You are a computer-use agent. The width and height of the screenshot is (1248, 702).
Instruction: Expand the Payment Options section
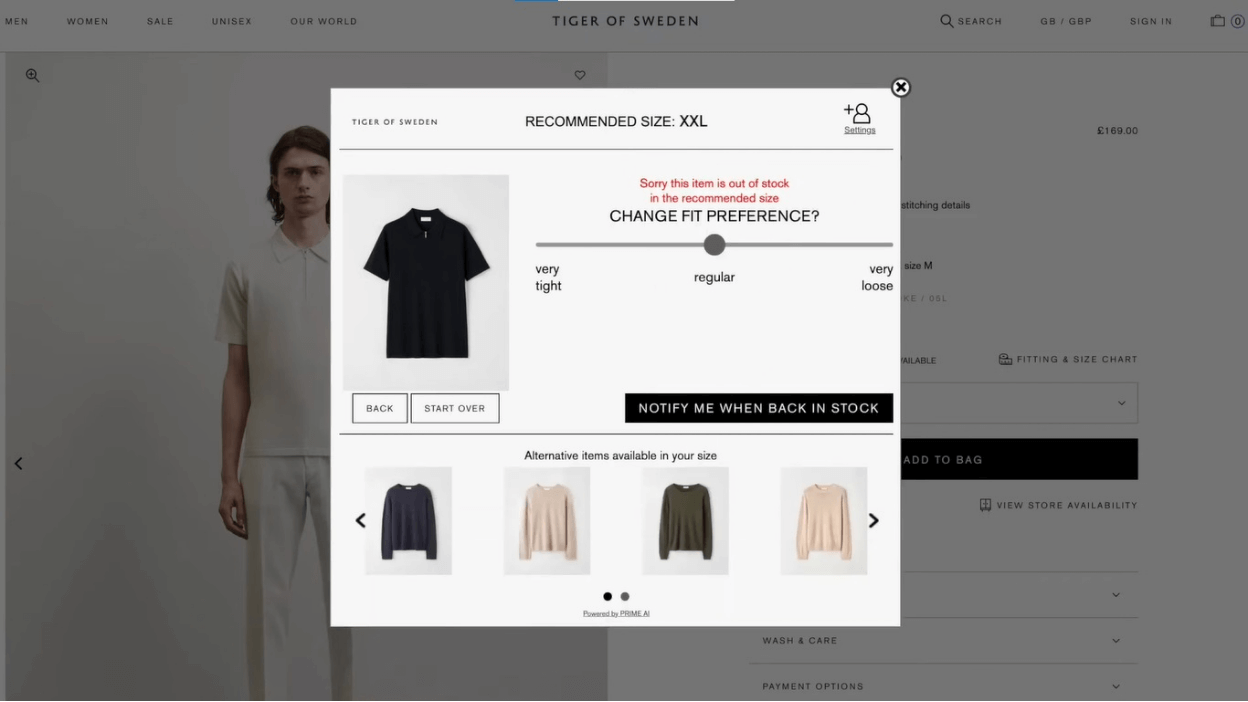(943, 686)
